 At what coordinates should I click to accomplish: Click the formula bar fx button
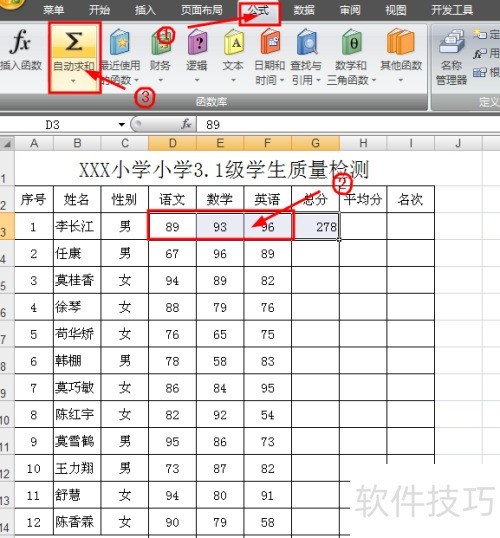pos(186,124)
